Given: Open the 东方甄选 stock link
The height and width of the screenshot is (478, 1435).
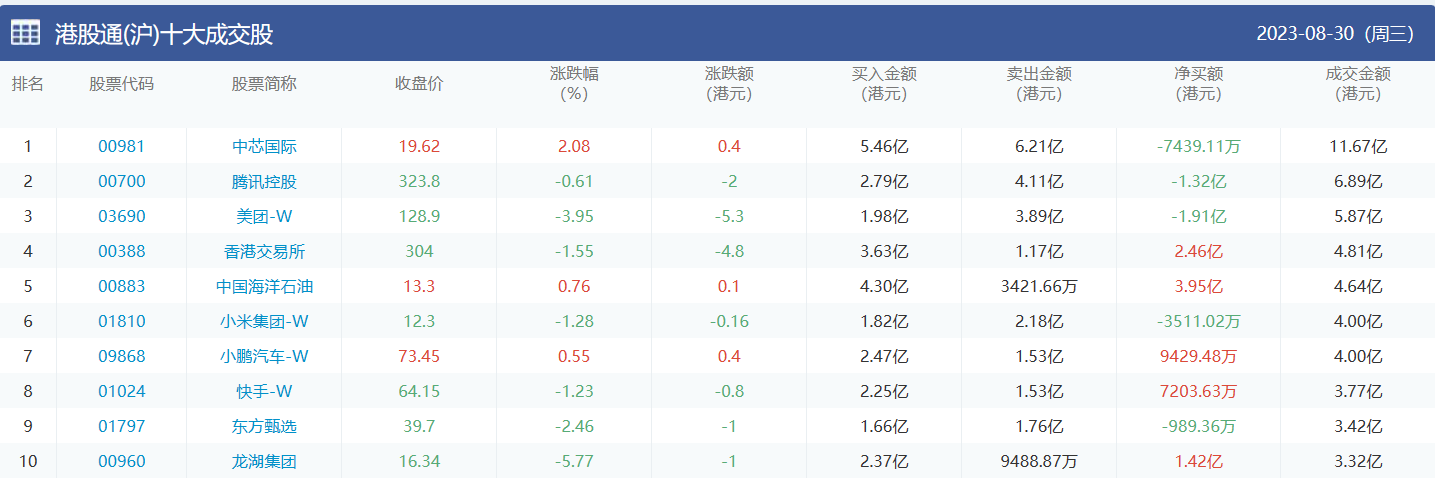Looking at the screenshot, I should pos(264,426).
